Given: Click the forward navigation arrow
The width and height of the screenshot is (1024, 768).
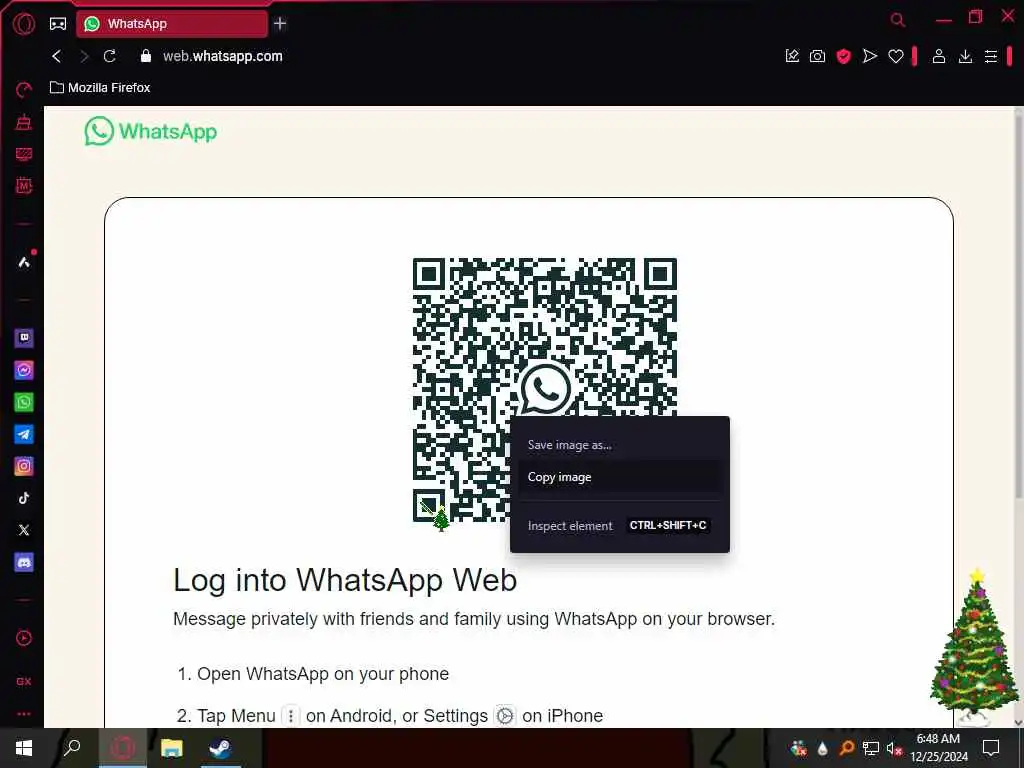Looking at the screenshot, I should [84, 56].
